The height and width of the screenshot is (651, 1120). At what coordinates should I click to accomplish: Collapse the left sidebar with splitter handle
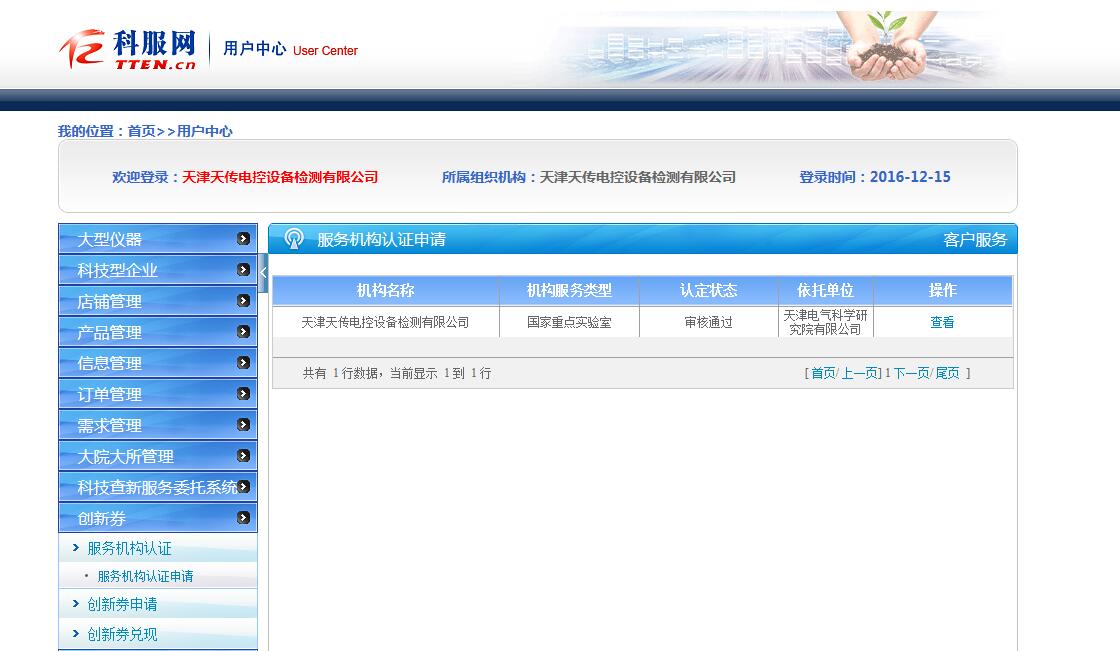264,272
